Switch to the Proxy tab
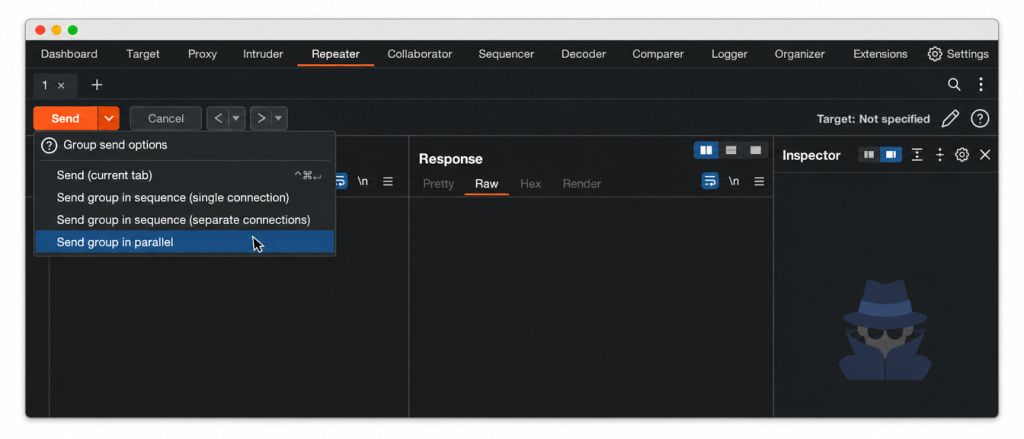 click(202, 54)
